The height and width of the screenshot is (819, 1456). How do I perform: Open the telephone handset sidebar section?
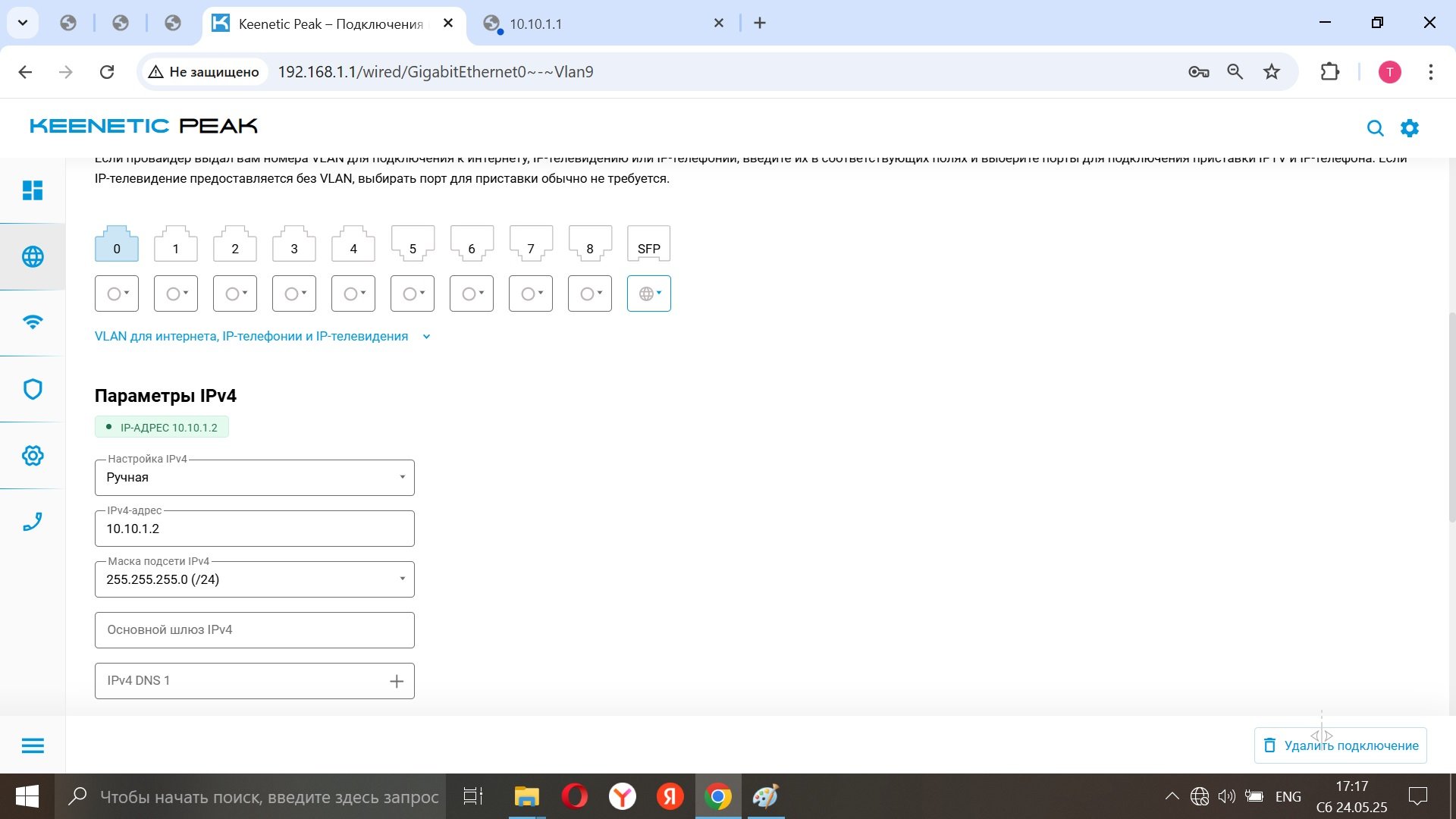[33, 522]
